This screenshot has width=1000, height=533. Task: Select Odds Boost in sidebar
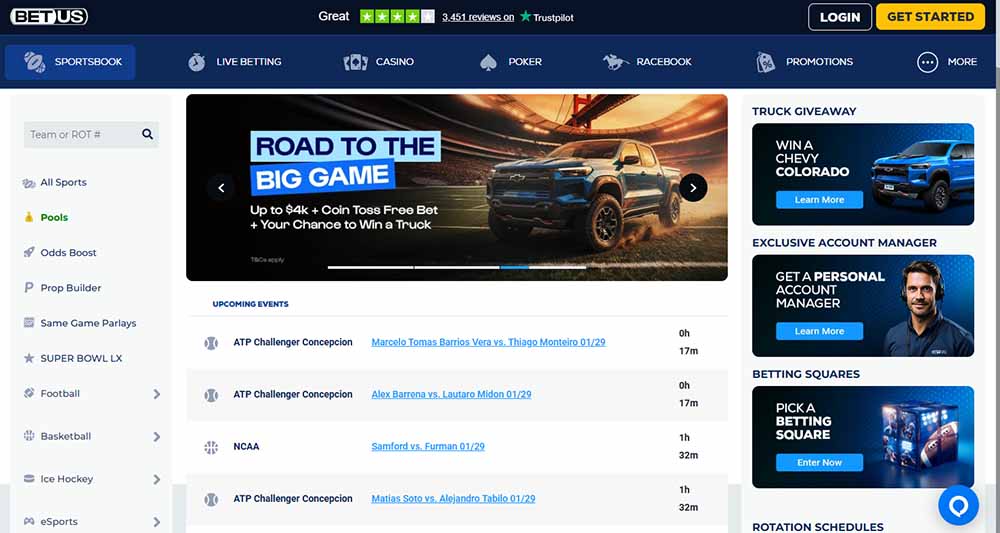coord(68,252)
